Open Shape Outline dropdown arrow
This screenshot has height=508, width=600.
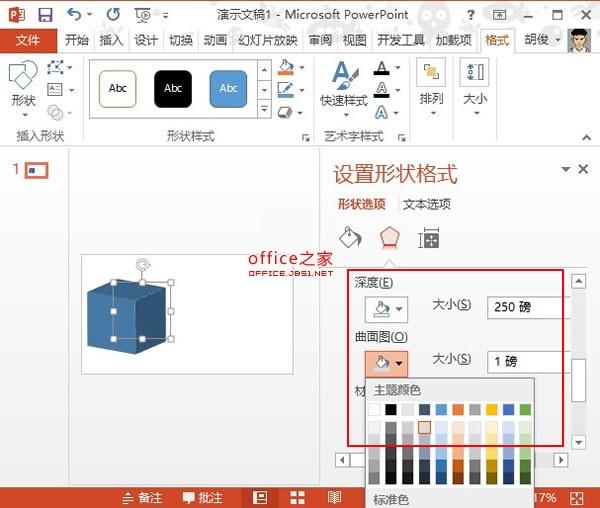click(x=302, y=90)
